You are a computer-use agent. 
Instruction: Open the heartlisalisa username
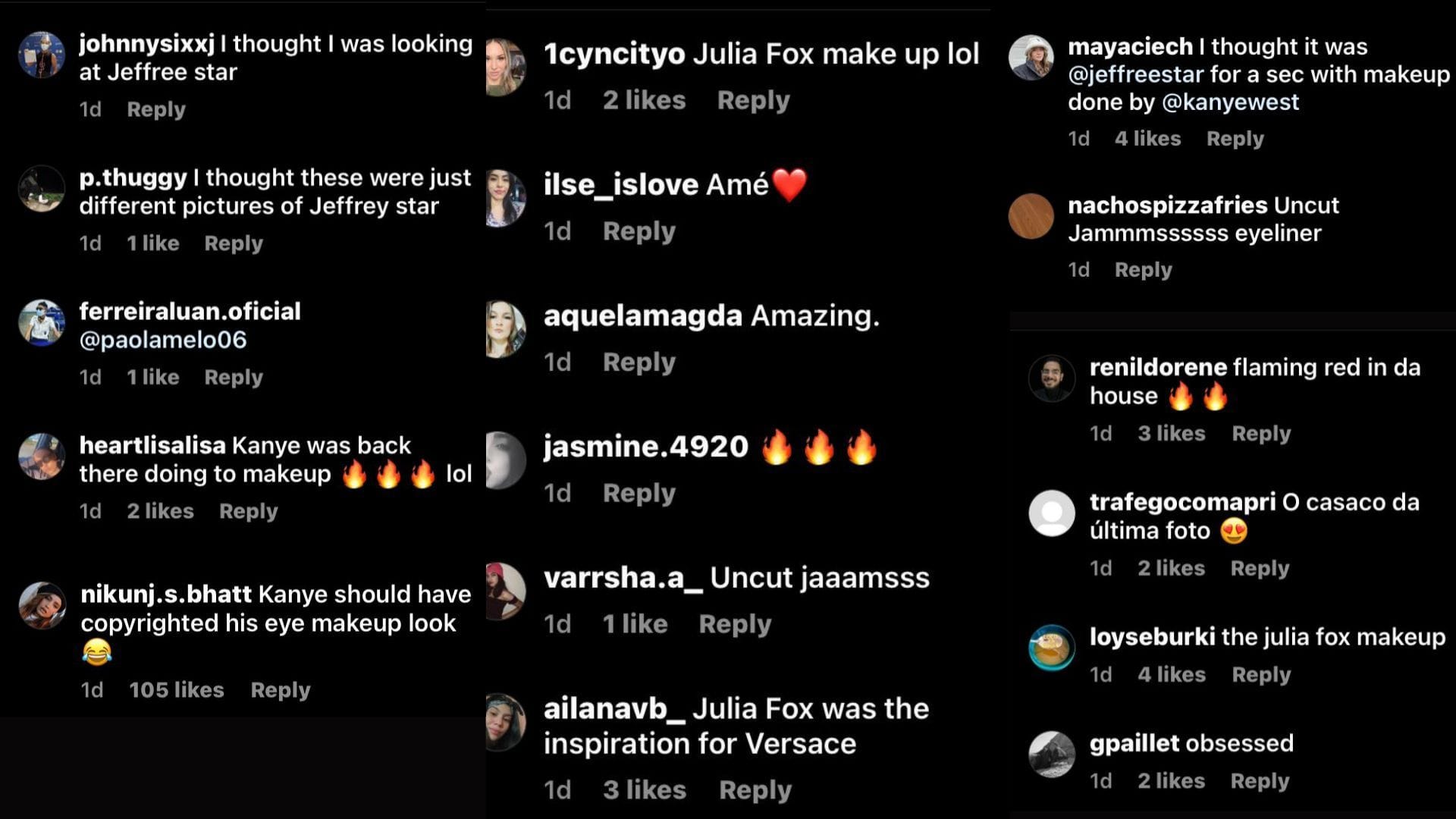tap(152, 445)
